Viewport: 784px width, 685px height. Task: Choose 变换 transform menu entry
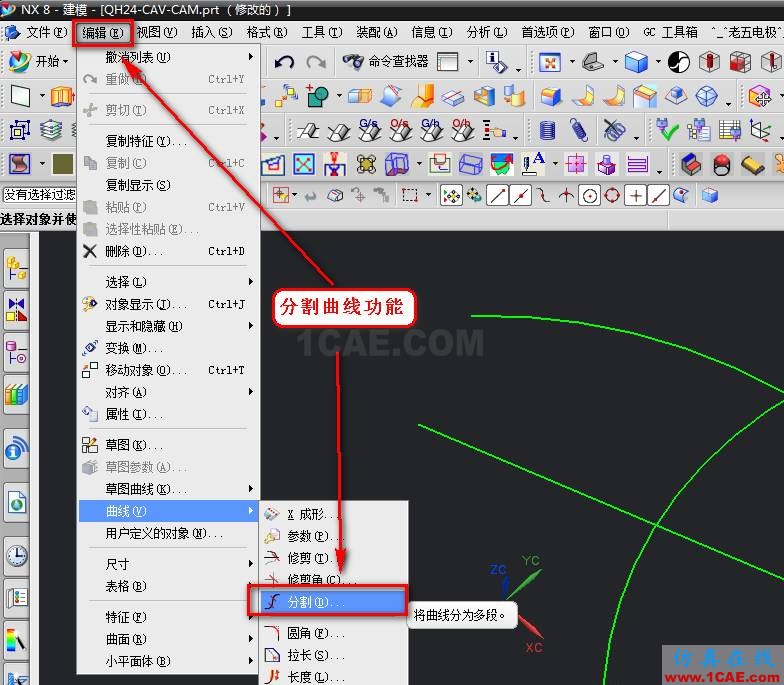click(x=168, y=348)
